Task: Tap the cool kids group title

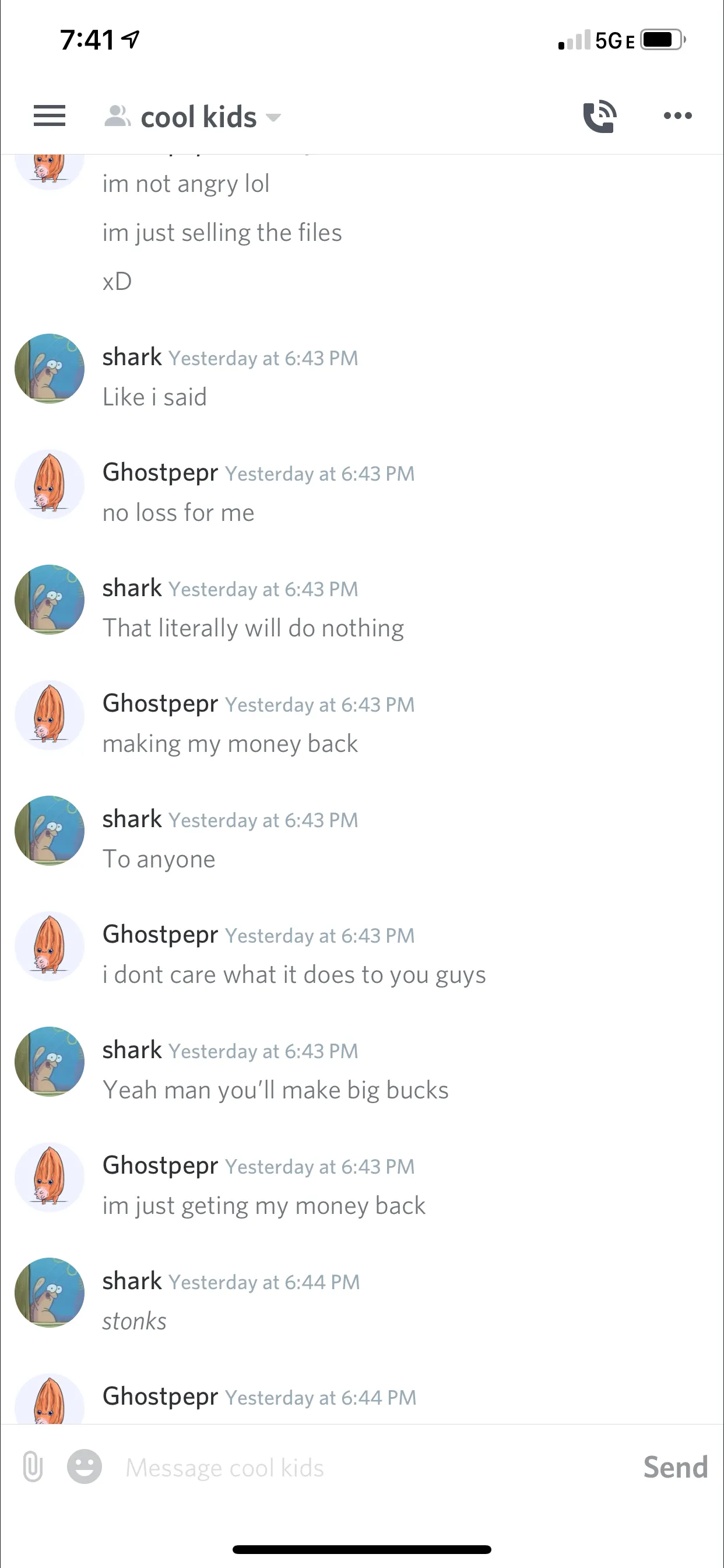Action: tap(198, 116)
